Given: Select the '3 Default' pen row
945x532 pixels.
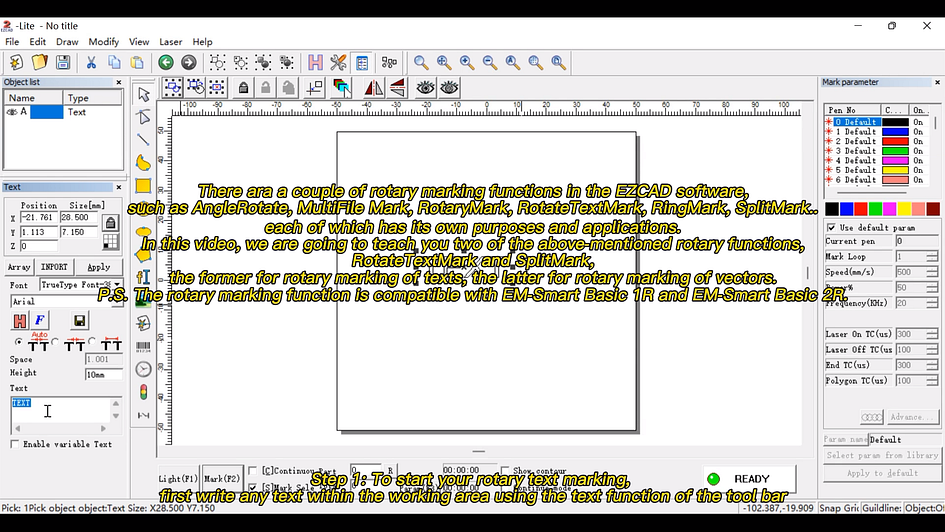Looking at the screenshot, I should pyautogui.click(x=877, y=151).
